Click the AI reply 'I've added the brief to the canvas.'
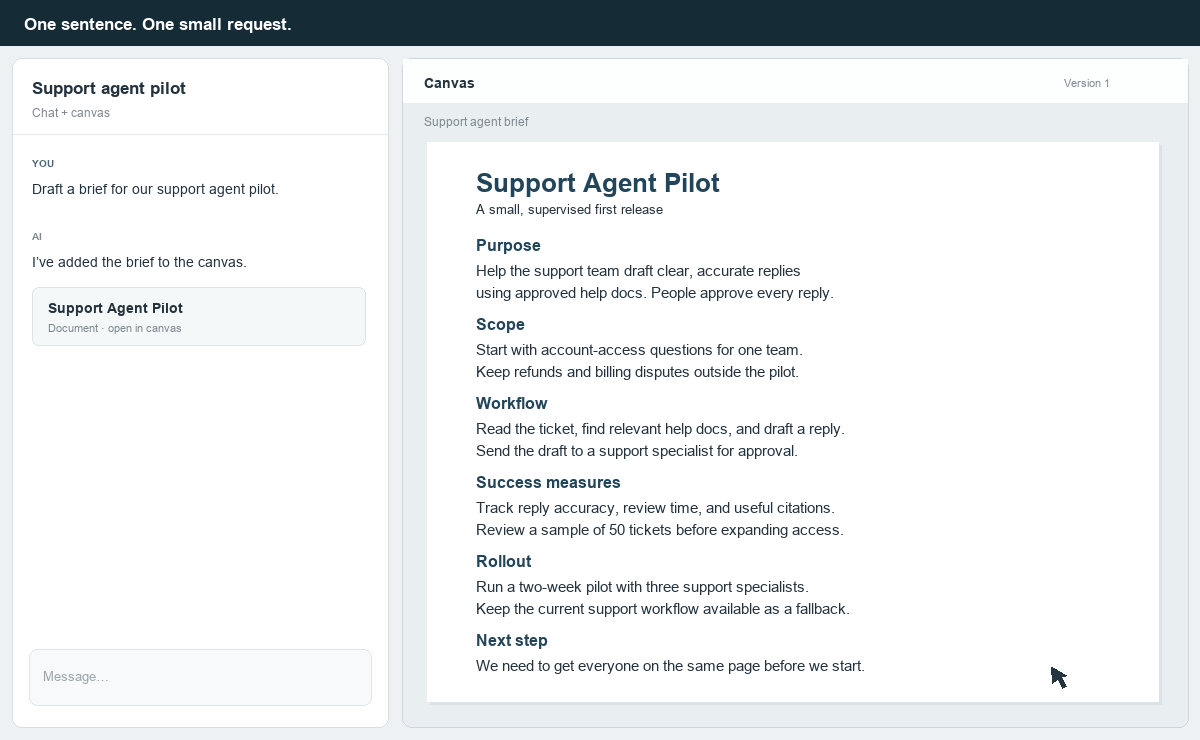Viewport: 1200px width, 740px height. [139, 262]
